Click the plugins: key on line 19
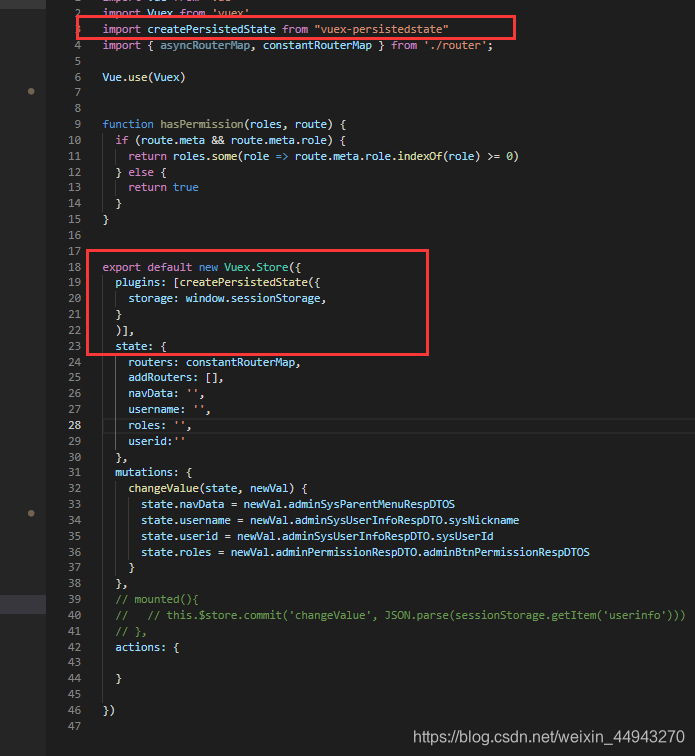 [140, 282]
